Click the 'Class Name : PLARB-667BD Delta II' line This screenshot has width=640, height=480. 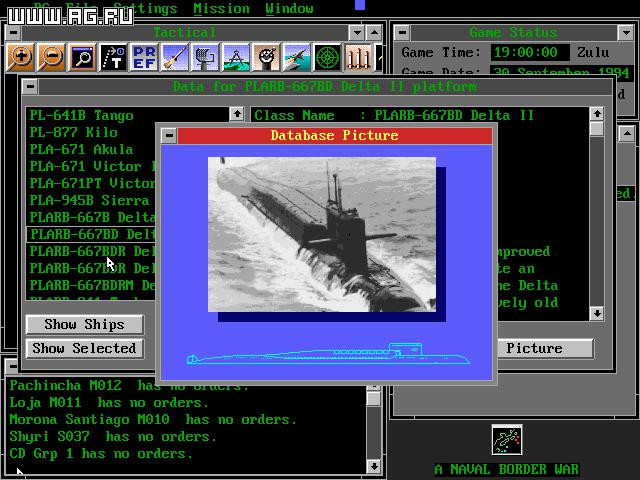(x=394, y=116)
